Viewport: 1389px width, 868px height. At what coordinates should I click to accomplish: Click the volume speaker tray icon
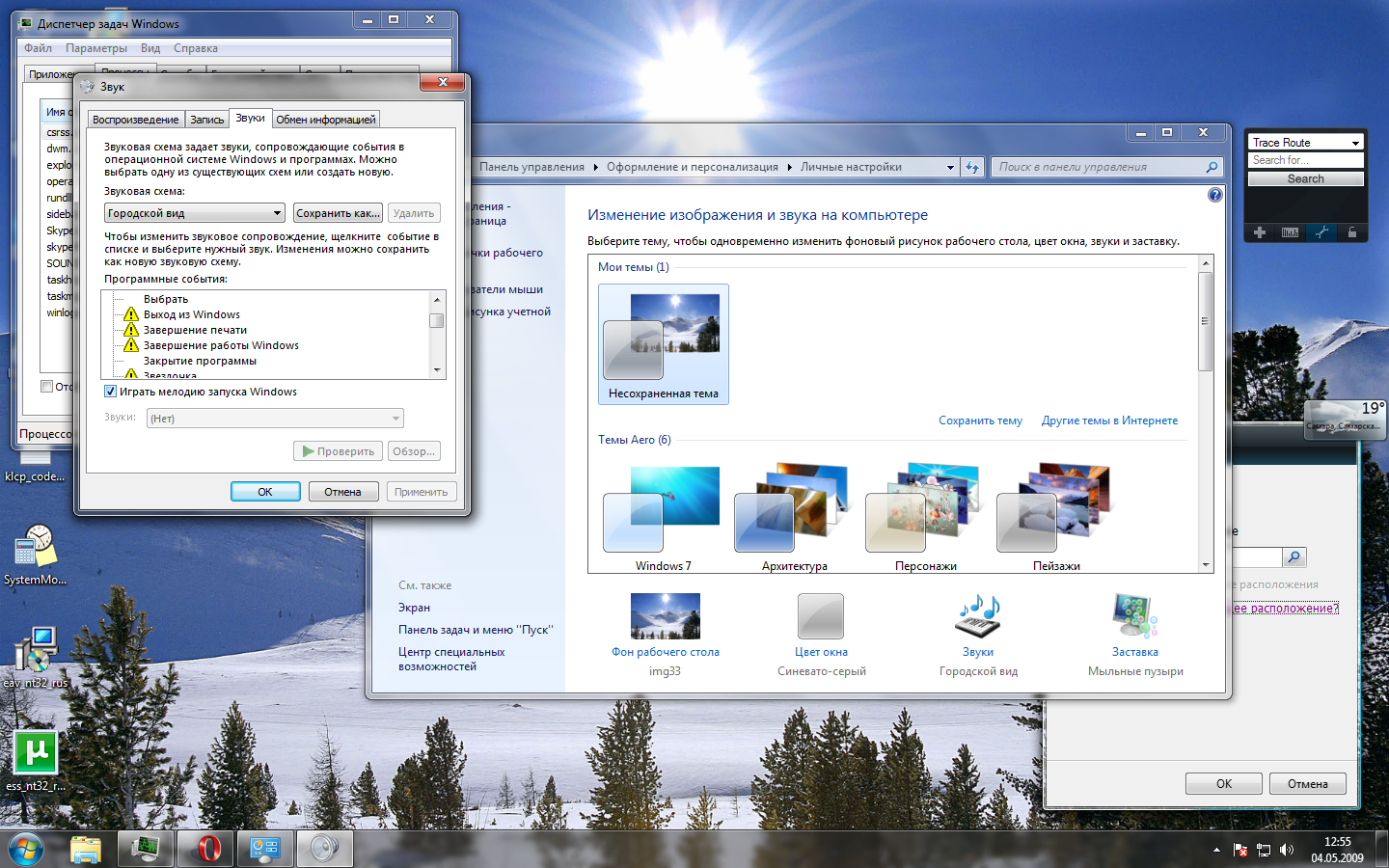click(x=1287, y=850)
